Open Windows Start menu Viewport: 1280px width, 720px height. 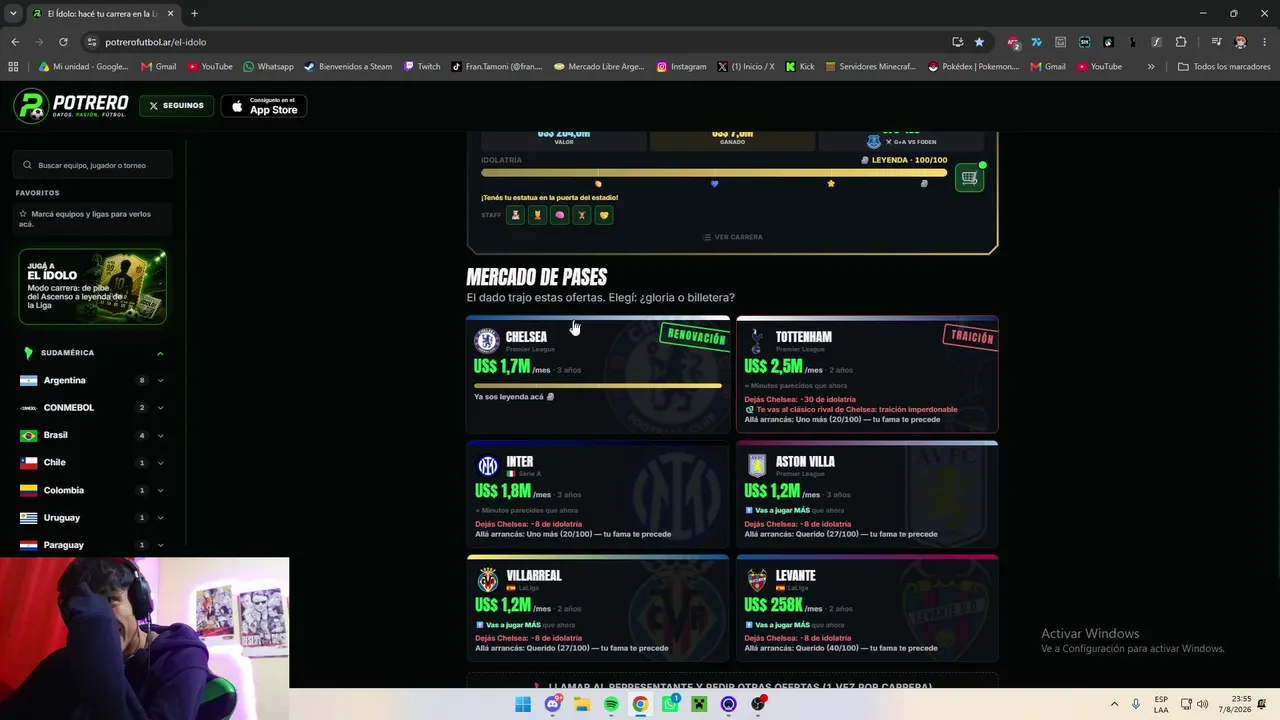coord(523,704)
